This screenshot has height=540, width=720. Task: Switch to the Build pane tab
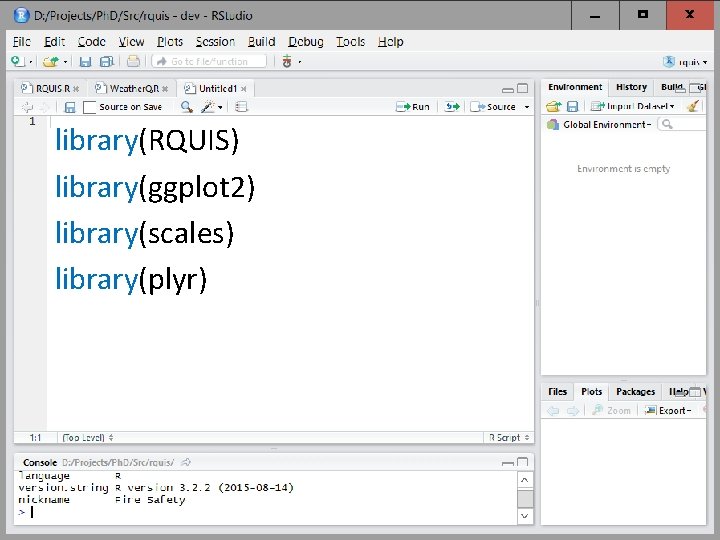click(x=671, y=87)
